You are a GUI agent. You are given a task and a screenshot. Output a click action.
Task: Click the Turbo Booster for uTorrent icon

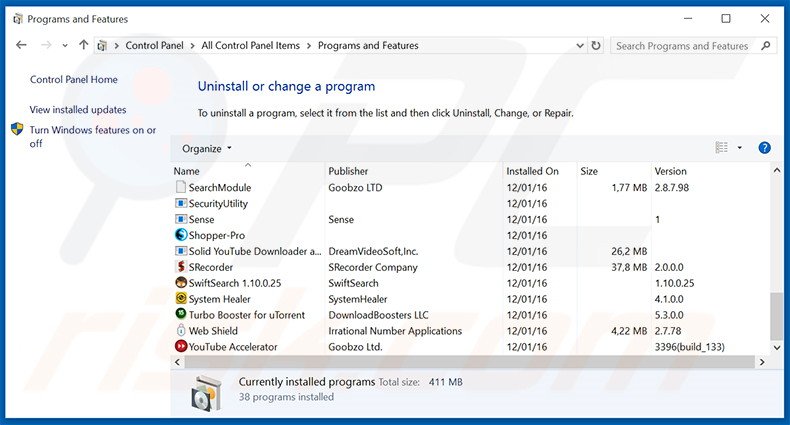(x=180, y=314)
